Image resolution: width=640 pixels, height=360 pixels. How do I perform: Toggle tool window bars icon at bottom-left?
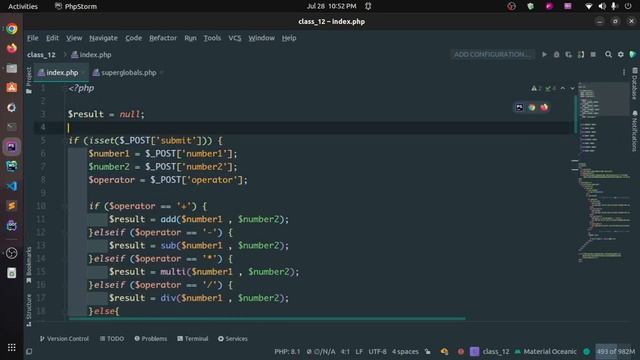[29, 351]
